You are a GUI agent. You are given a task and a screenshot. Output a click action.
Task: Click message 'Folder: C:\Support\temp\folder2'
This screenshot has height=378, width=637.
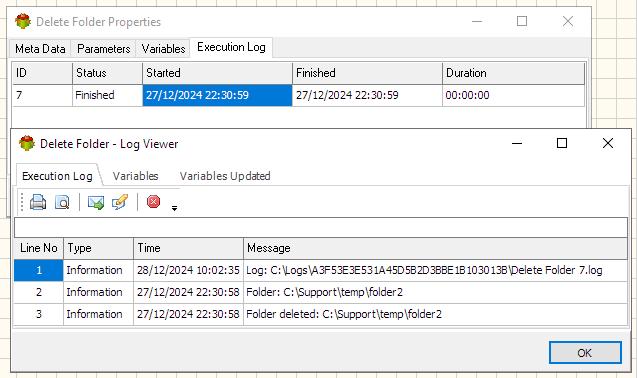coord(436,292)
